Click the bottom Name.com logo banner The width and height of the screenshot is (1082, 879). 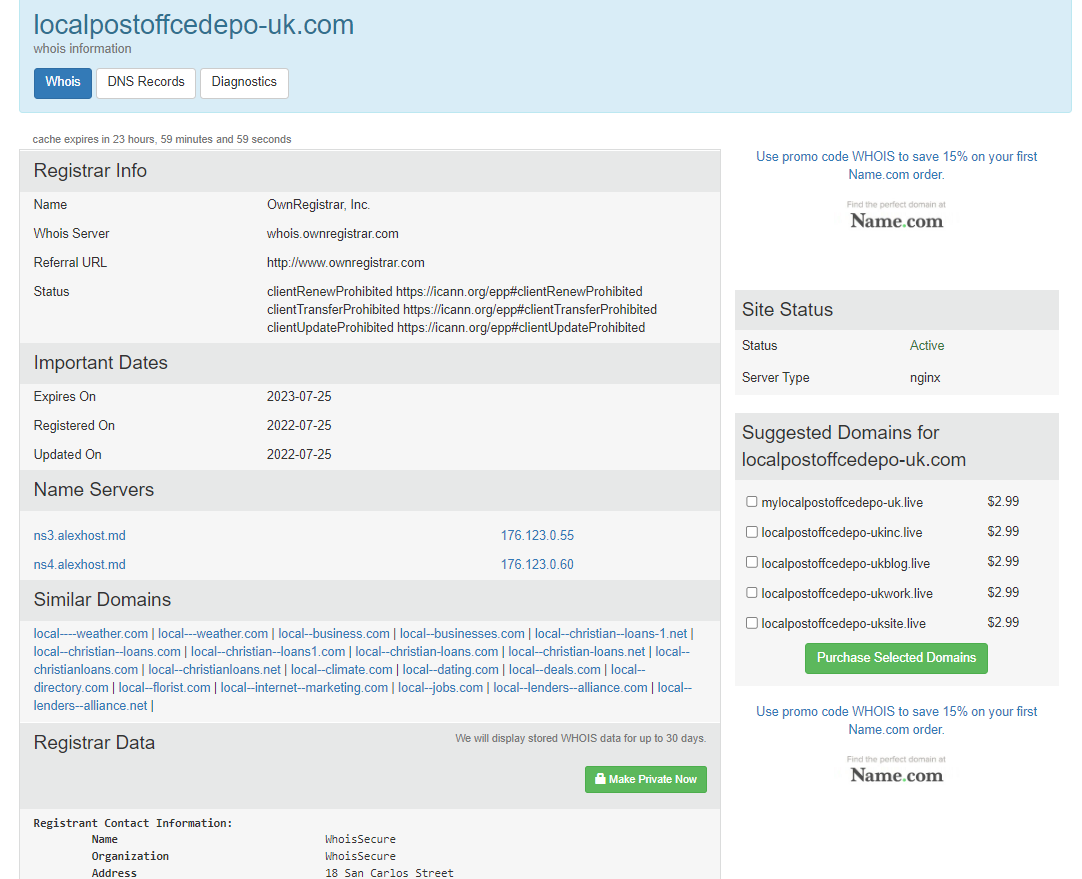tap(896, 770)
